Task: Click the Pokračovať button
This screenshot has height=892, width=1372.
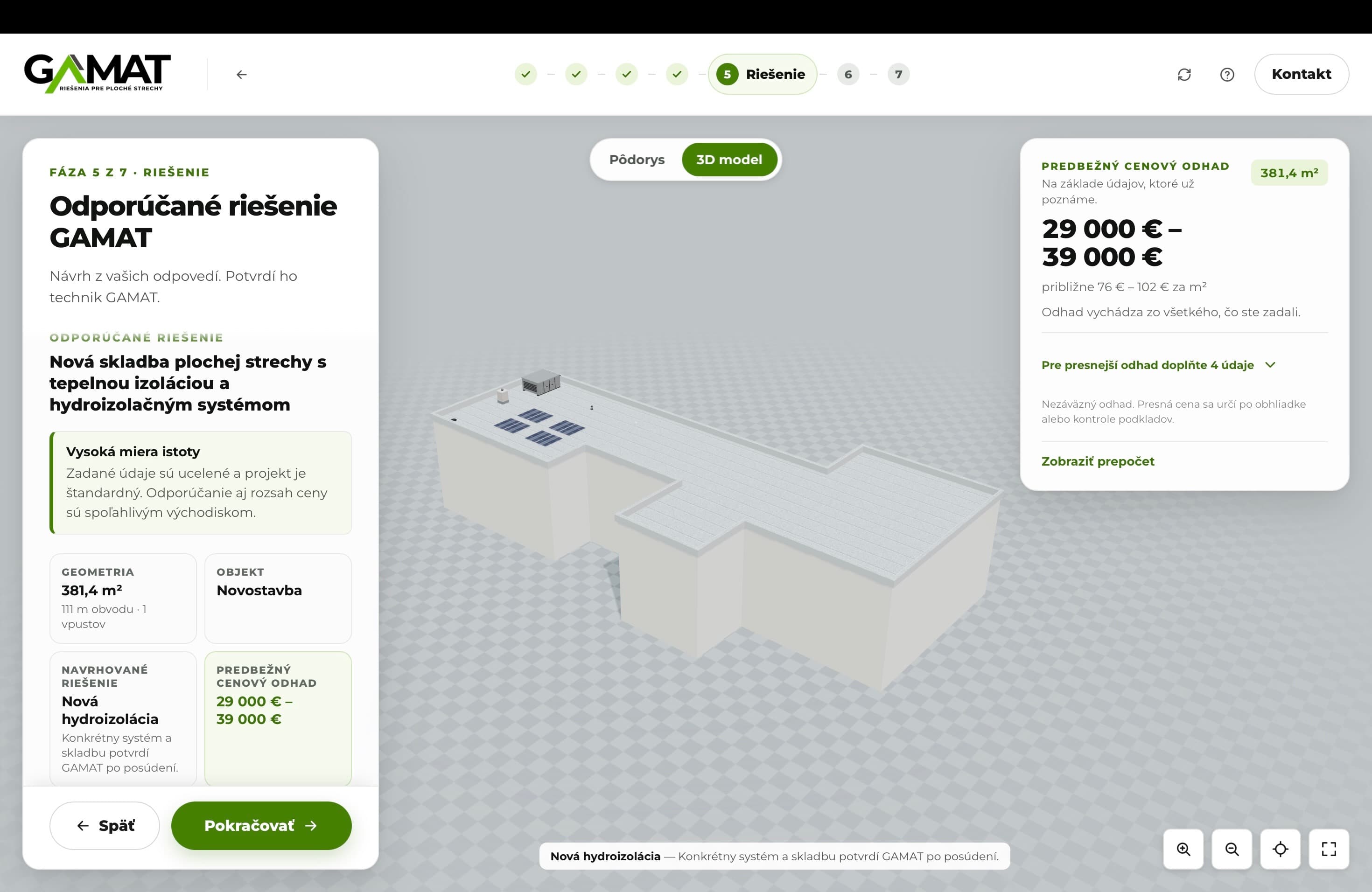Action: 261,825
